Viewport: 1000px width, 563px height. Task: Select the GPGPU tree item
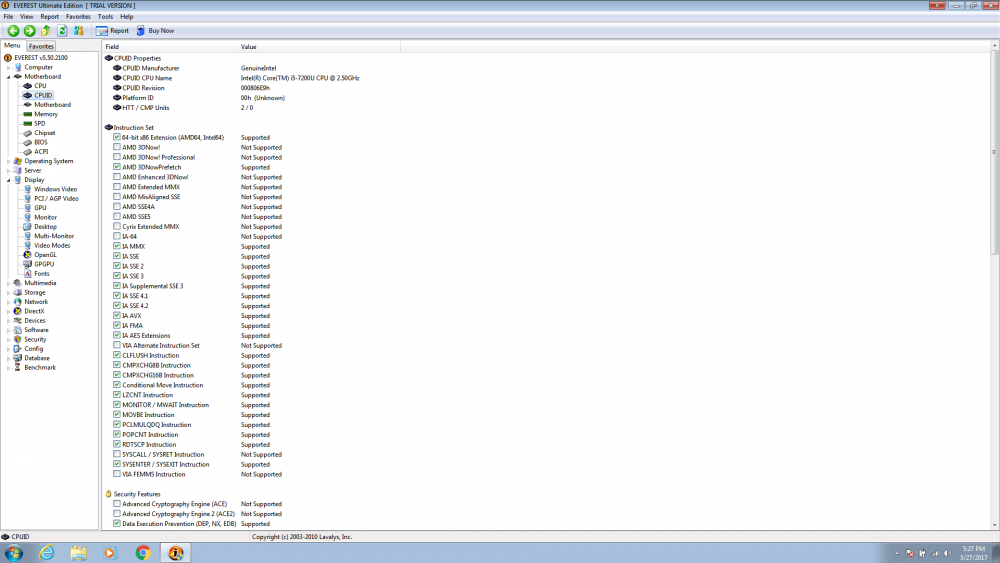point(44,264)
